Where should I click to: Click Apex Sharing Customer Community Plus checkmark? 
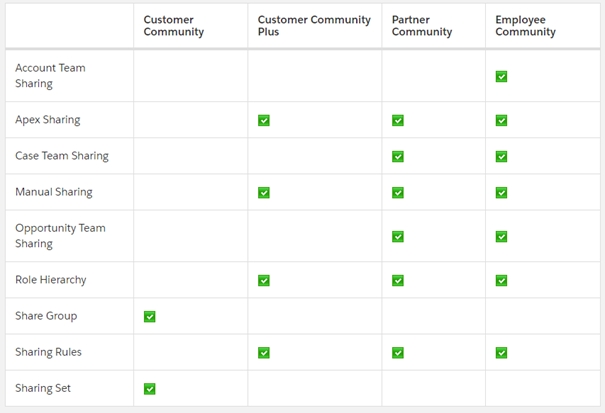click(264, 120)
